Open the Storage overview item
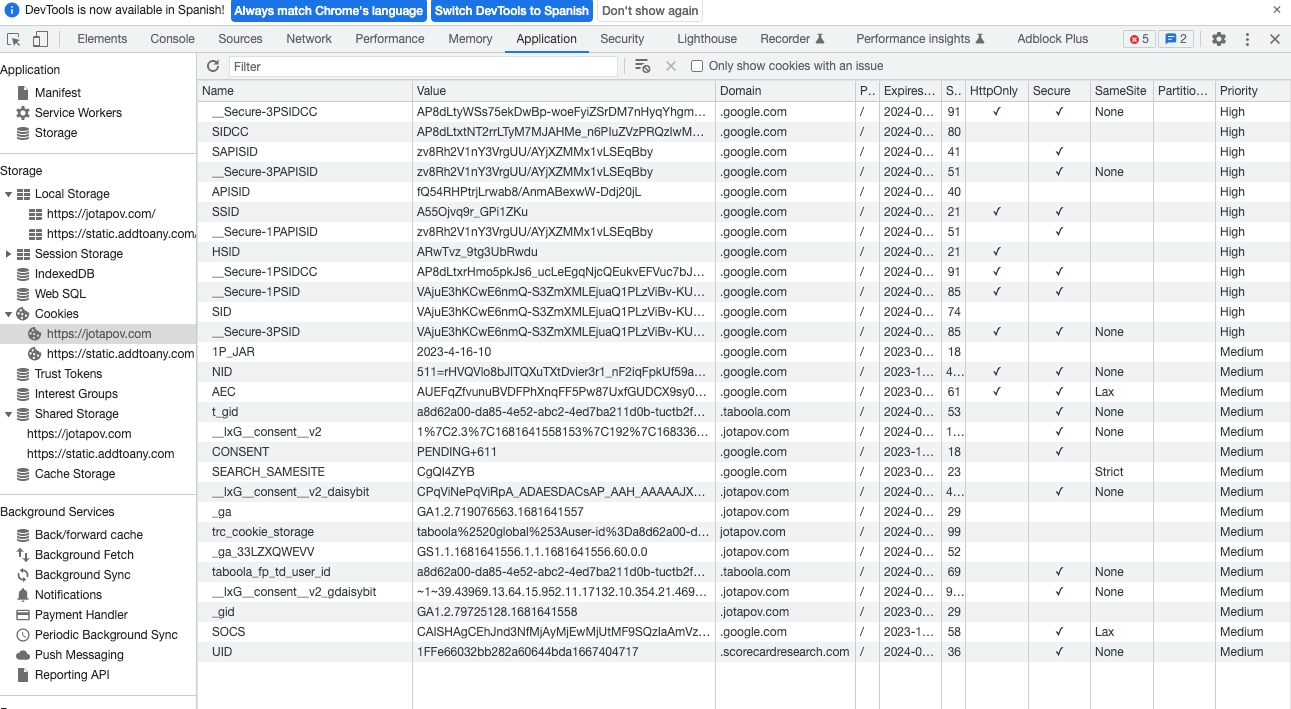 click(56, 133)
